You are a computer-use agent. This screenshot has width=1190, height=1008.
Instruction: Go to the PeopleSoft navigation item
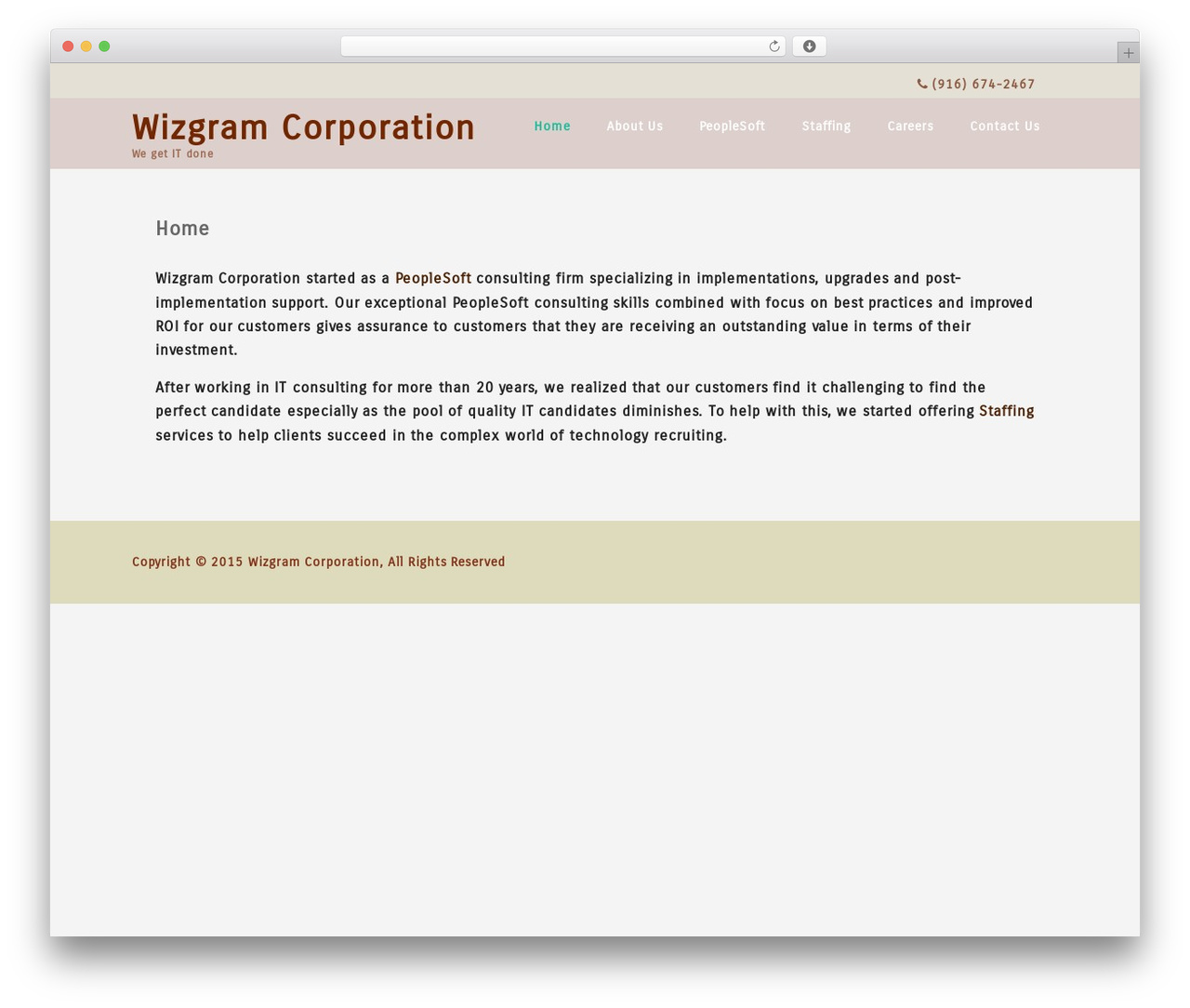[x=733, y=126]
